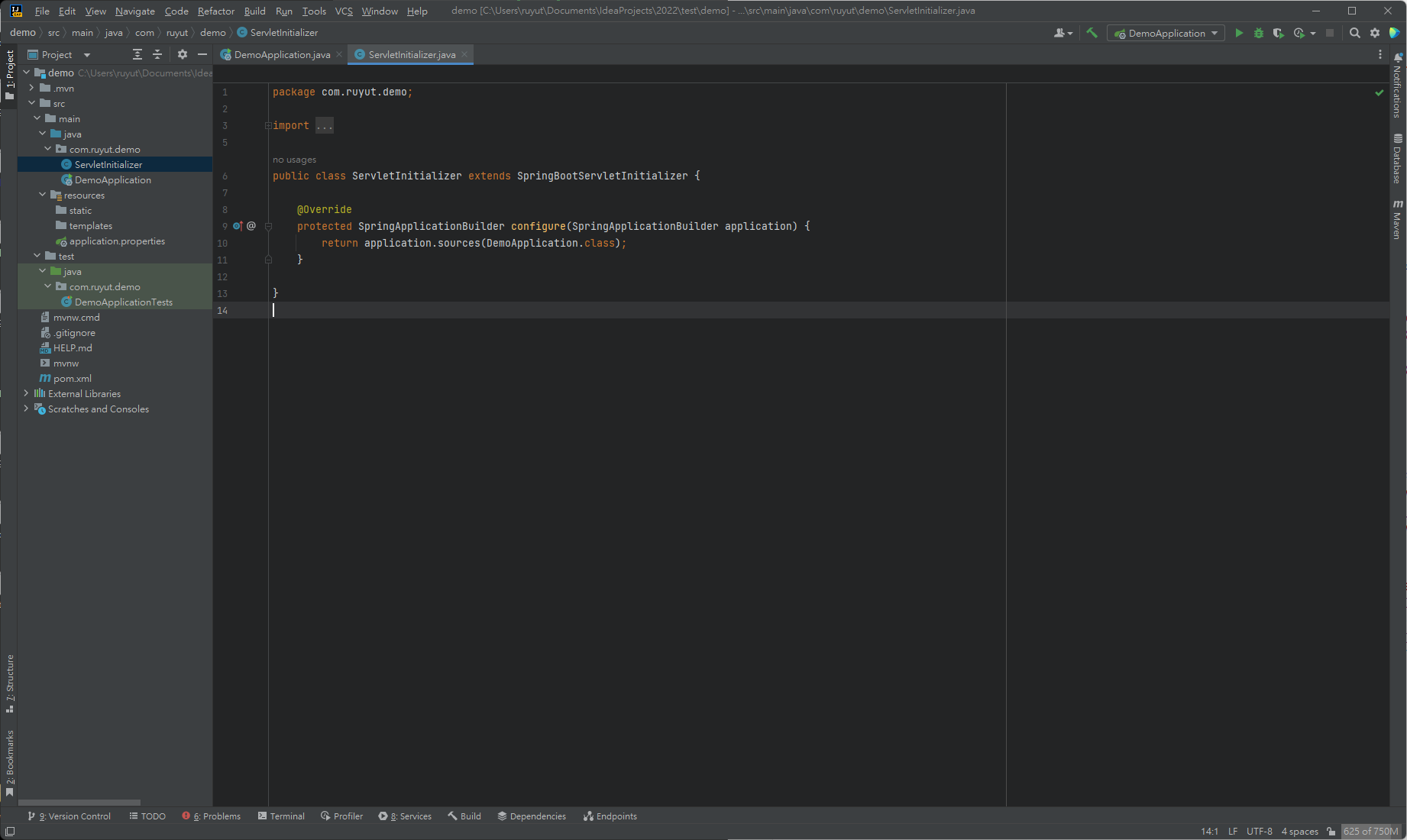Open the Maven tool window
Viewport: 1407px width, 840px height.
point(1398,220)
